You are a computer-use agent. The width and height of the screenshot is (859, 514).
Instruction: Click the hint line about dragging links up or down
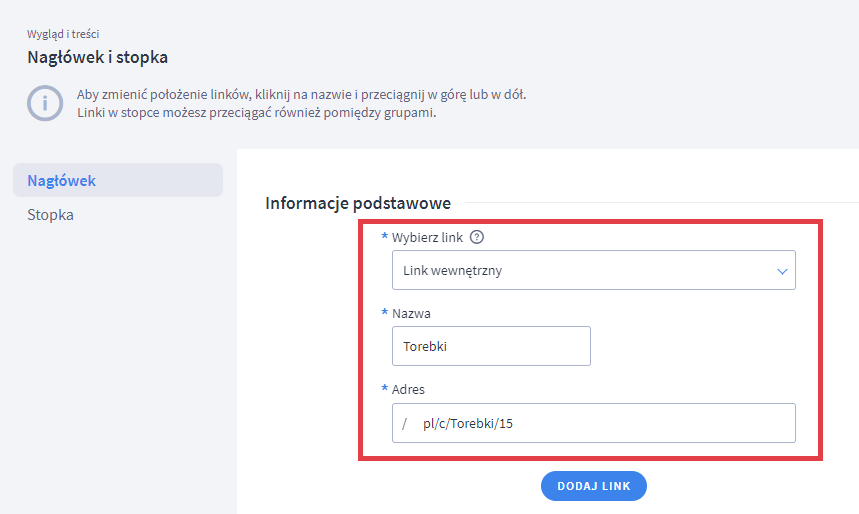(x=301, y=94)
